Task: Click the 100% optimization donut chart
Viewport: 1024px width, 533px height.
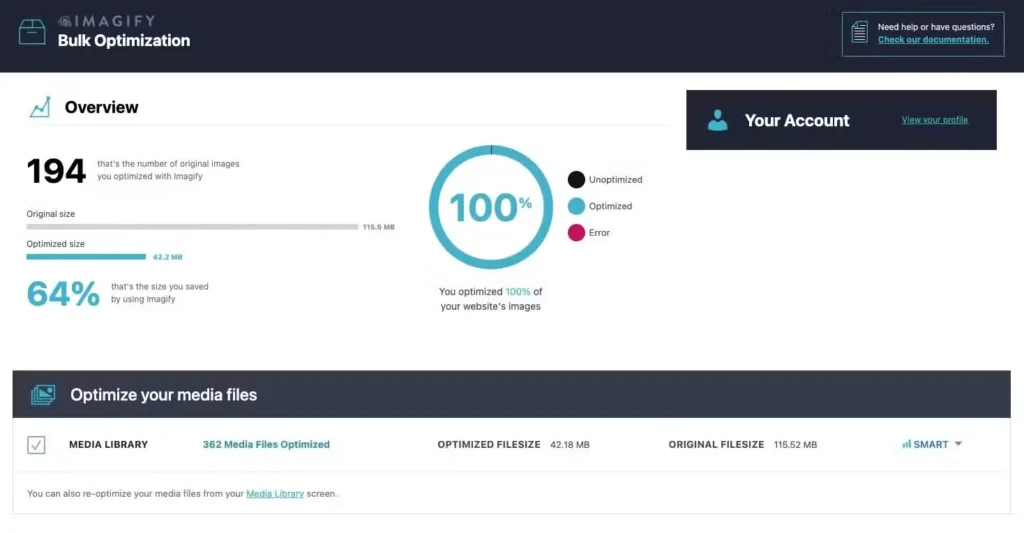Action: (490, 207)
